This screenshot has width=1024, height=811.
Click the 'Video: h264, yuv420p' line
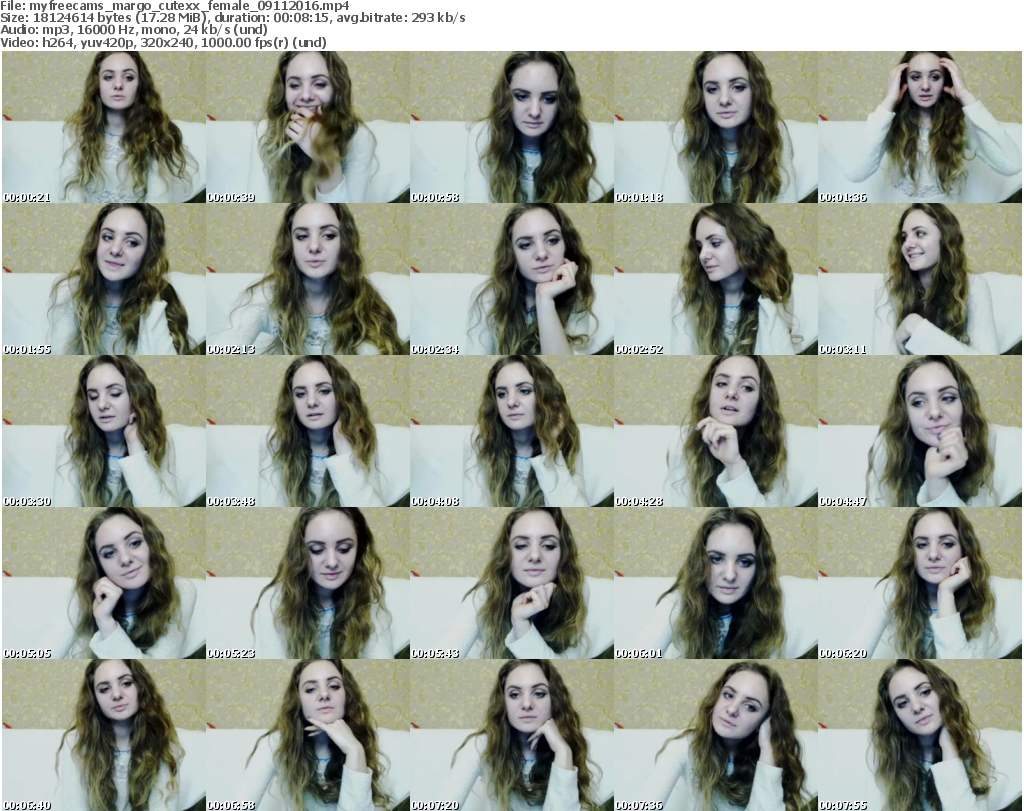click(x=163, y=42)
